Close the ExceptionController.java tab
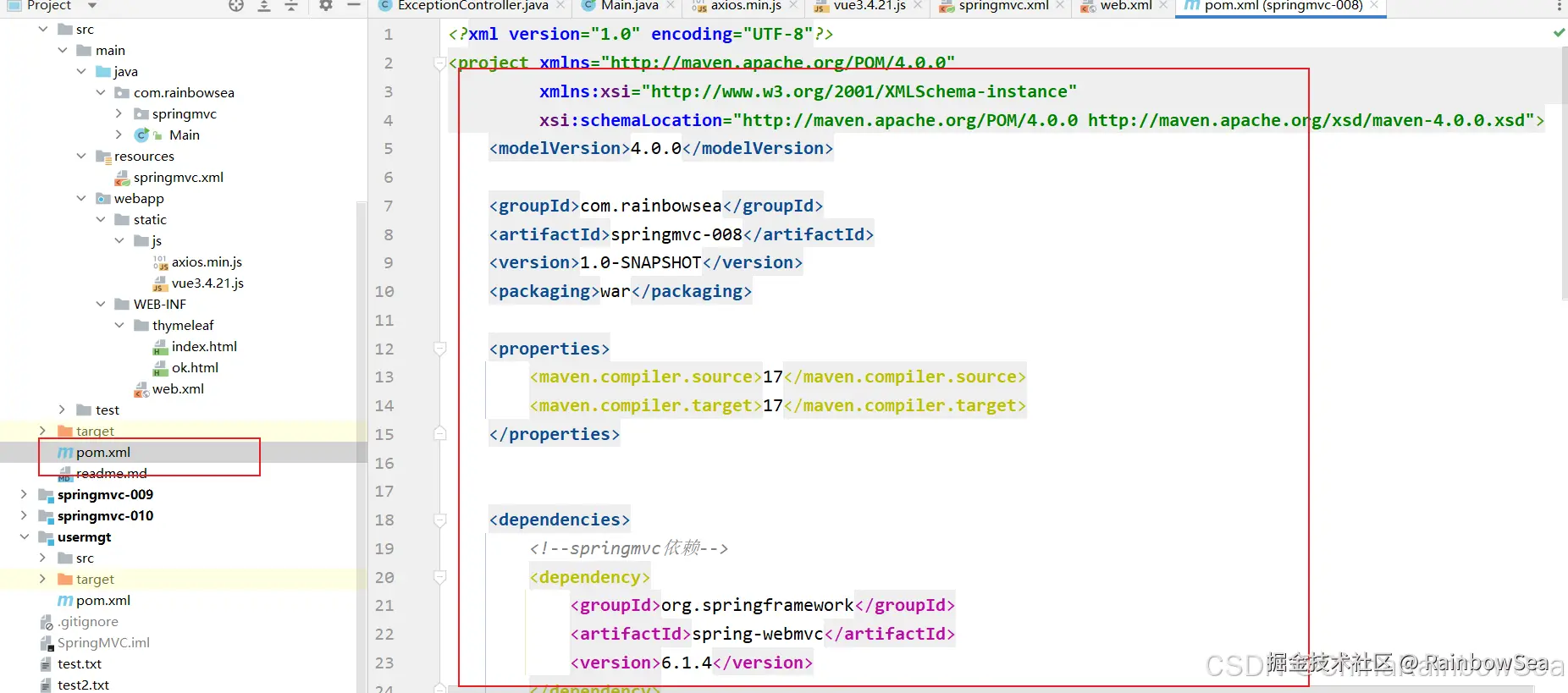The height and width of the screenshot is (693, 1568). (x=562, y=5)
